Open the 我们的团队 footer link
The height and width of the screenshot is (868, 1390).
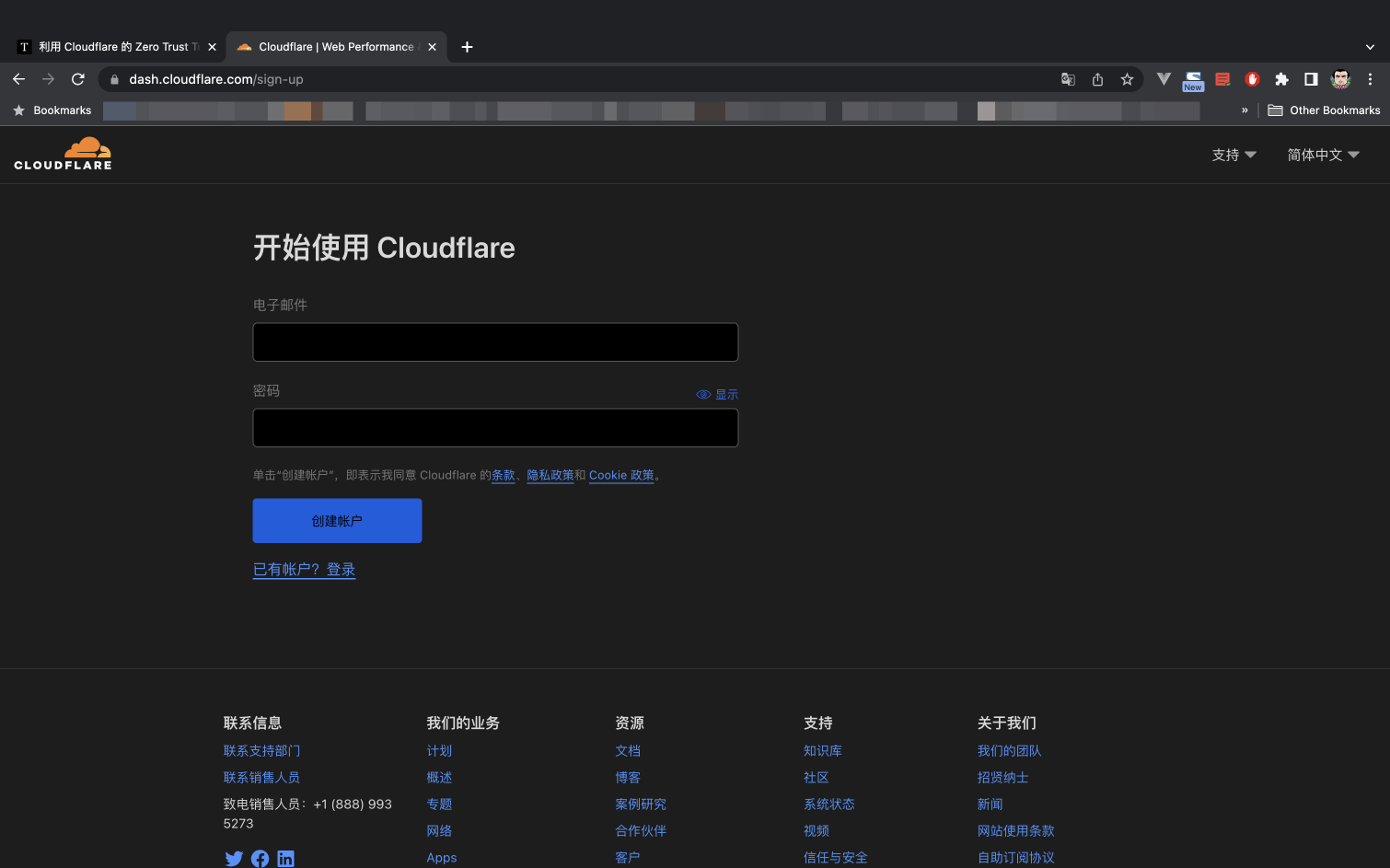(x=1010, y=751)
